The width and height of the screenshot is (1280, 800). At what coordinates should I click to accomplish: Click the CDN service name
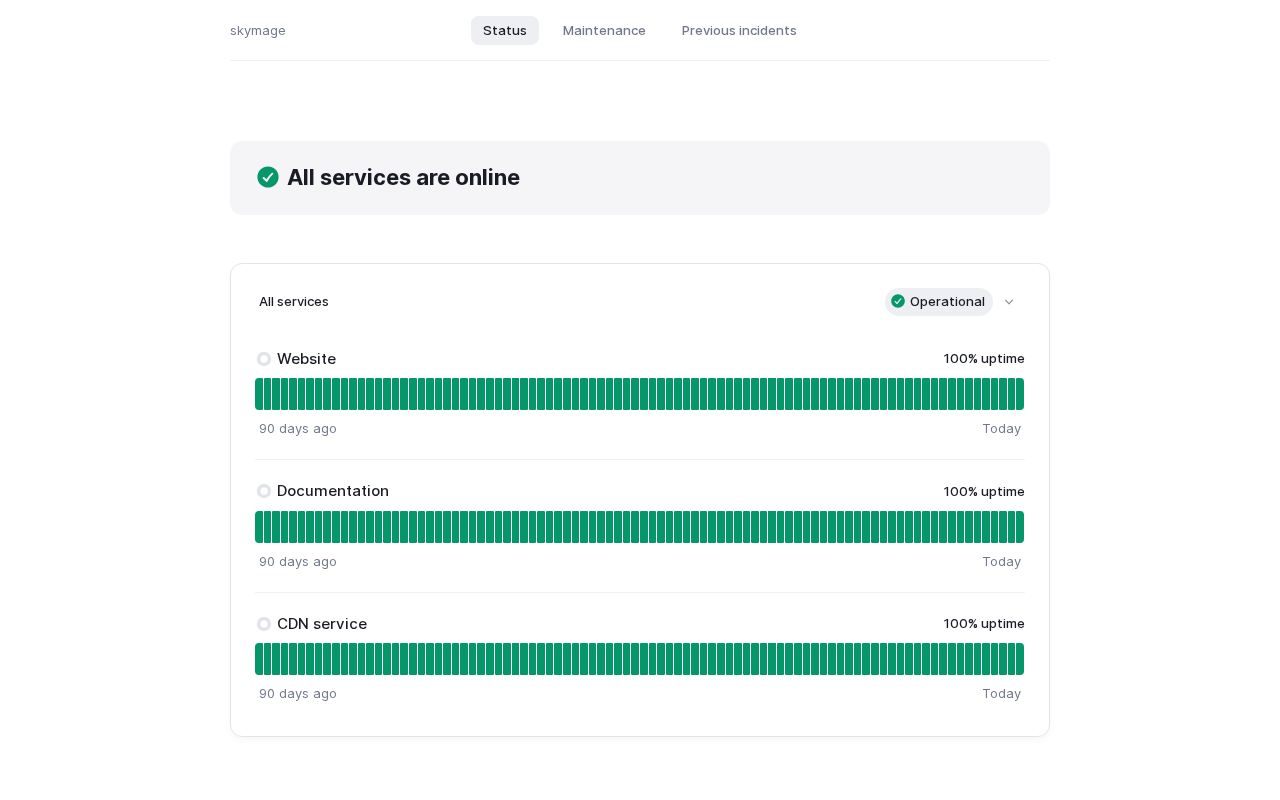[x=322, y=624]
